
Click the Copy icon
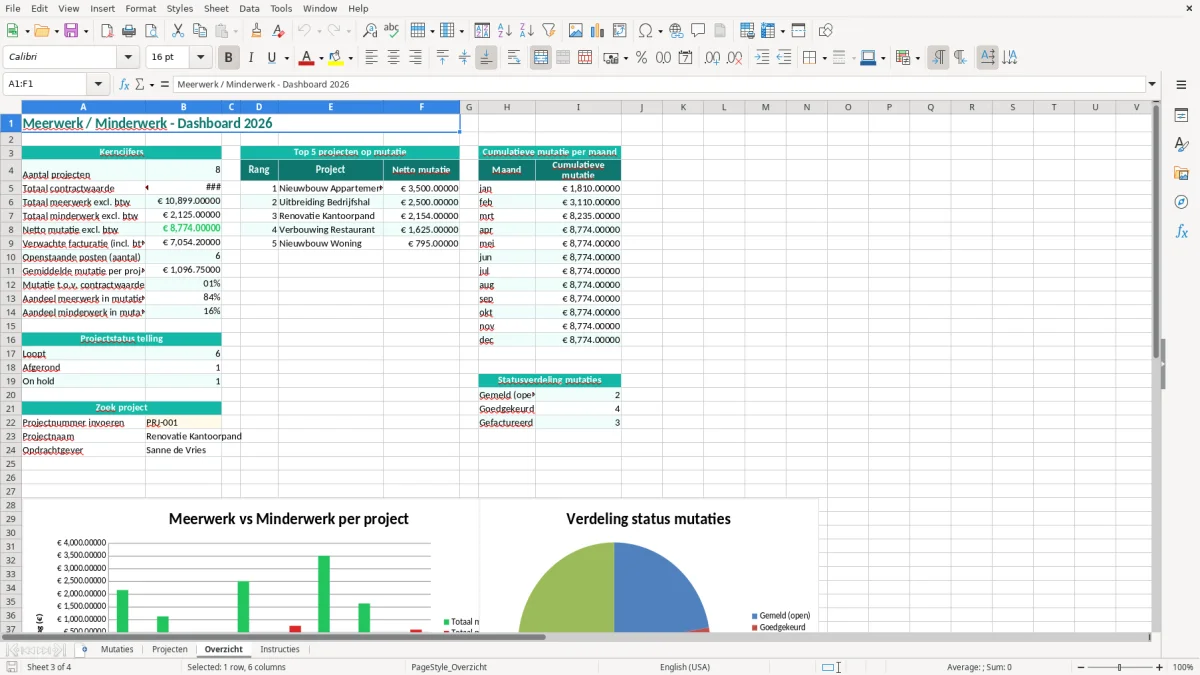tap(200, 31)
